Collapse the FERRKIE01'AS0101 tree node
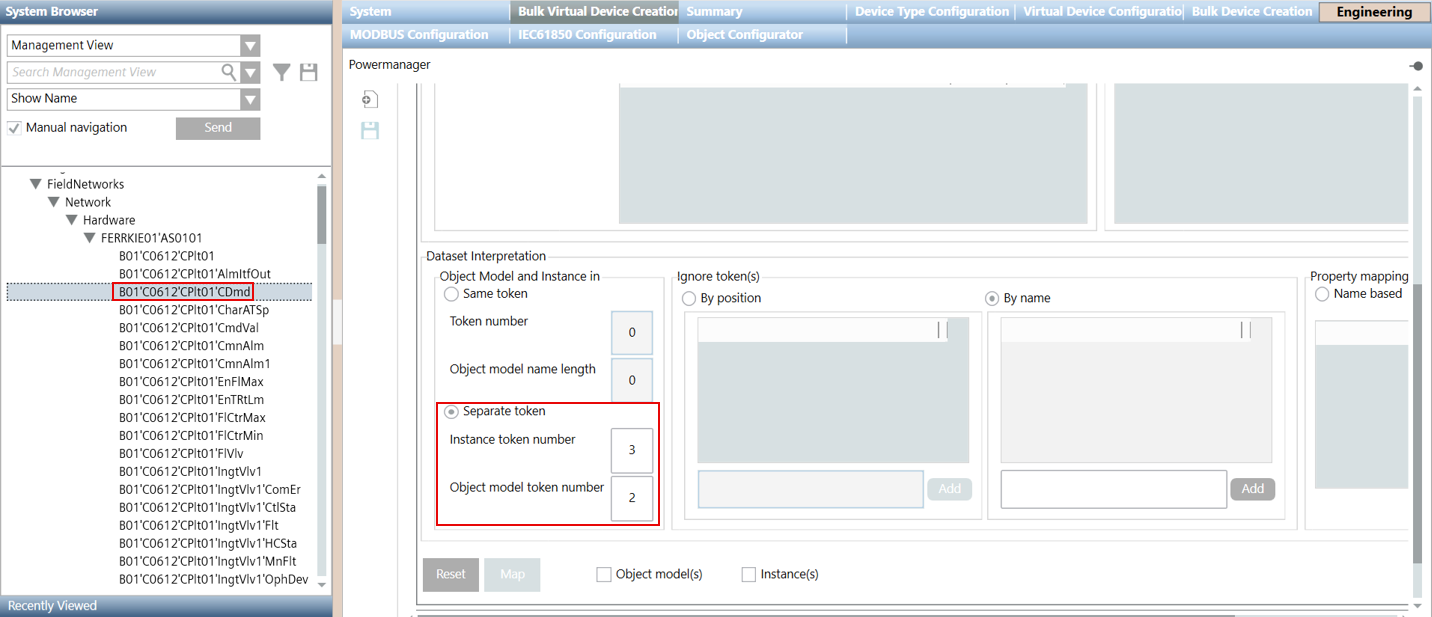The image size is (1432, 617). (90, 238)
